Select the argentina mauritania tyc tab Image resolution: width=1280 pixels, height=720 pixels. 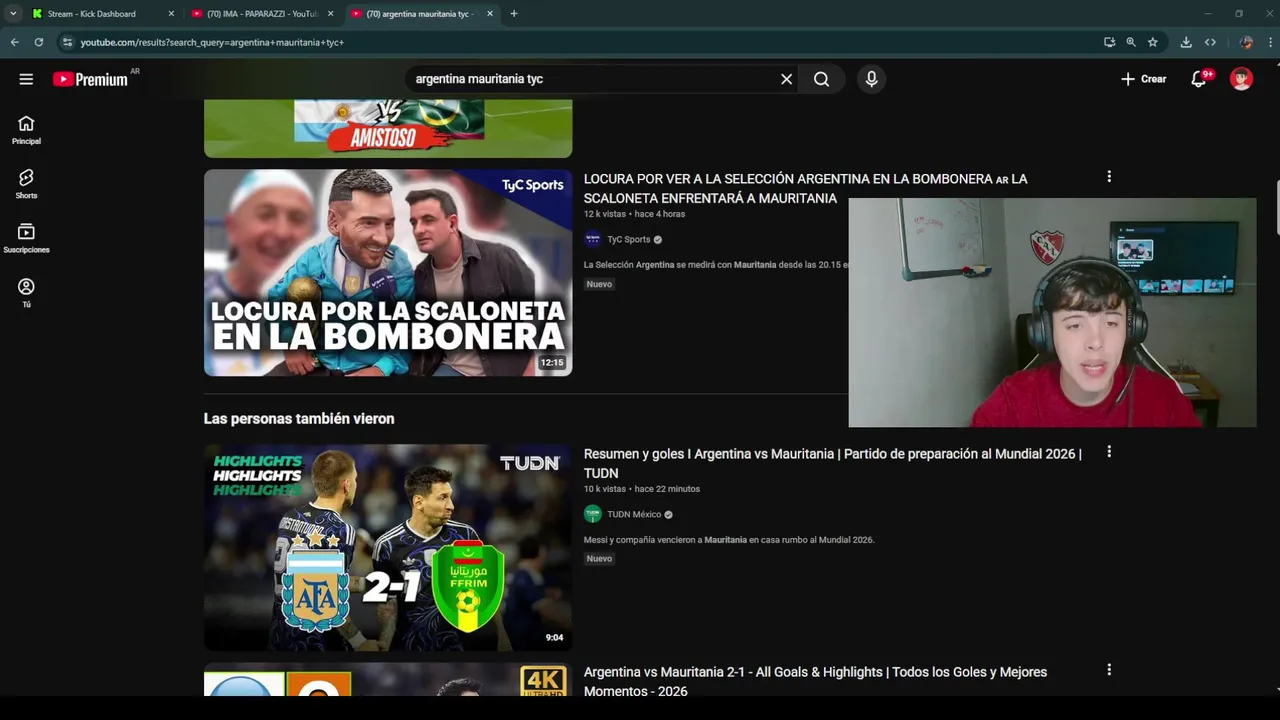coord(422,14)
